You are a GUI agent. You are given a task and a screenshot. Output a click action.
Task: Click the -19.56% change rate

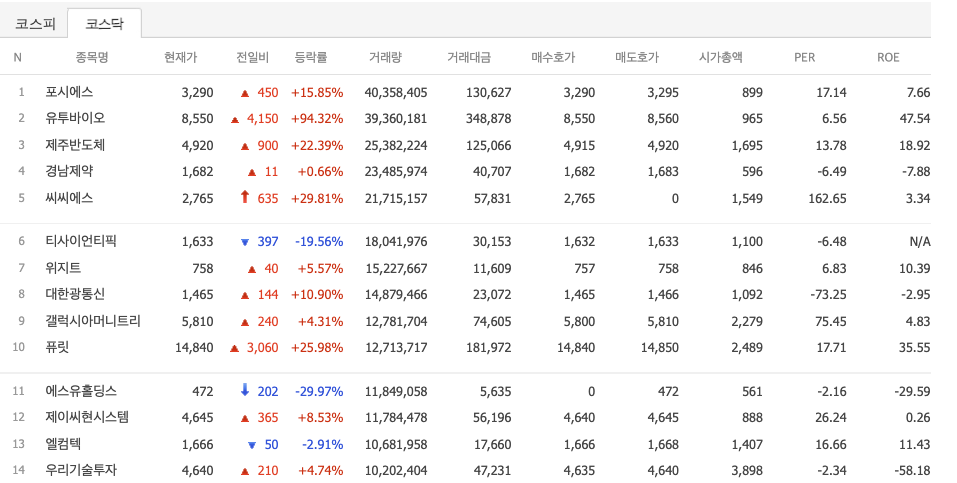319,242
